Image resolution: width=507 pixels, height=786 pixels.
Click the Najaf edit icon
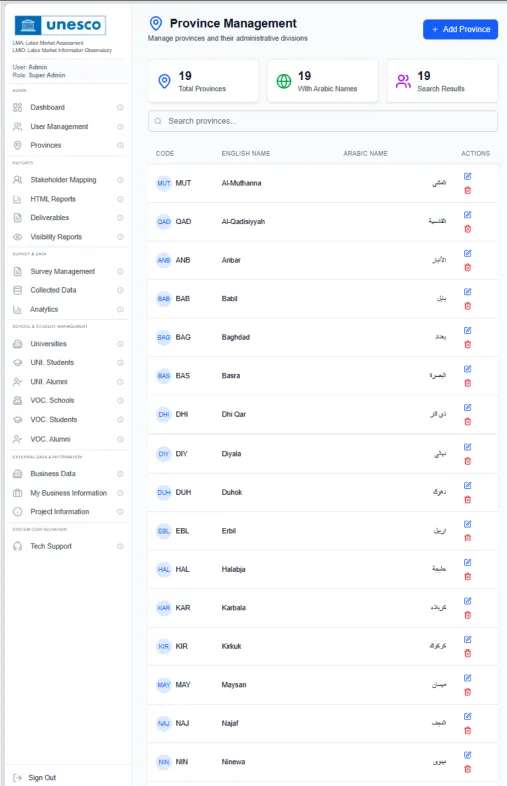467,716
